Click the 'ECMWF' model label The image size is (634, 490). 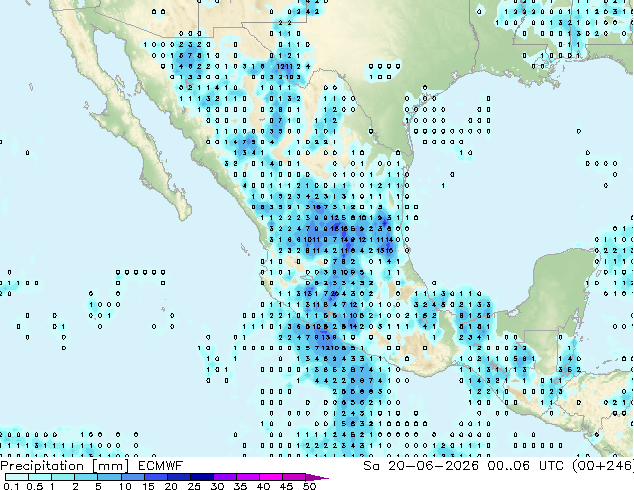pyautogui.click(x=161, y=466)
